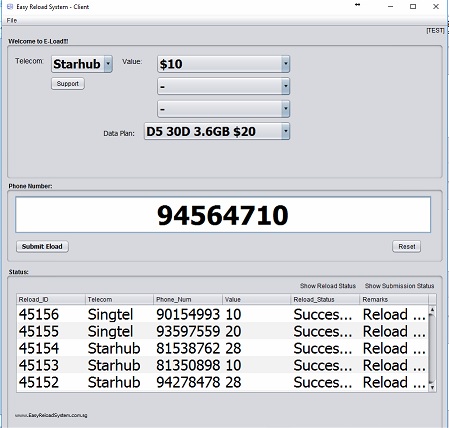Sort by Value column header

coord(257,299)
